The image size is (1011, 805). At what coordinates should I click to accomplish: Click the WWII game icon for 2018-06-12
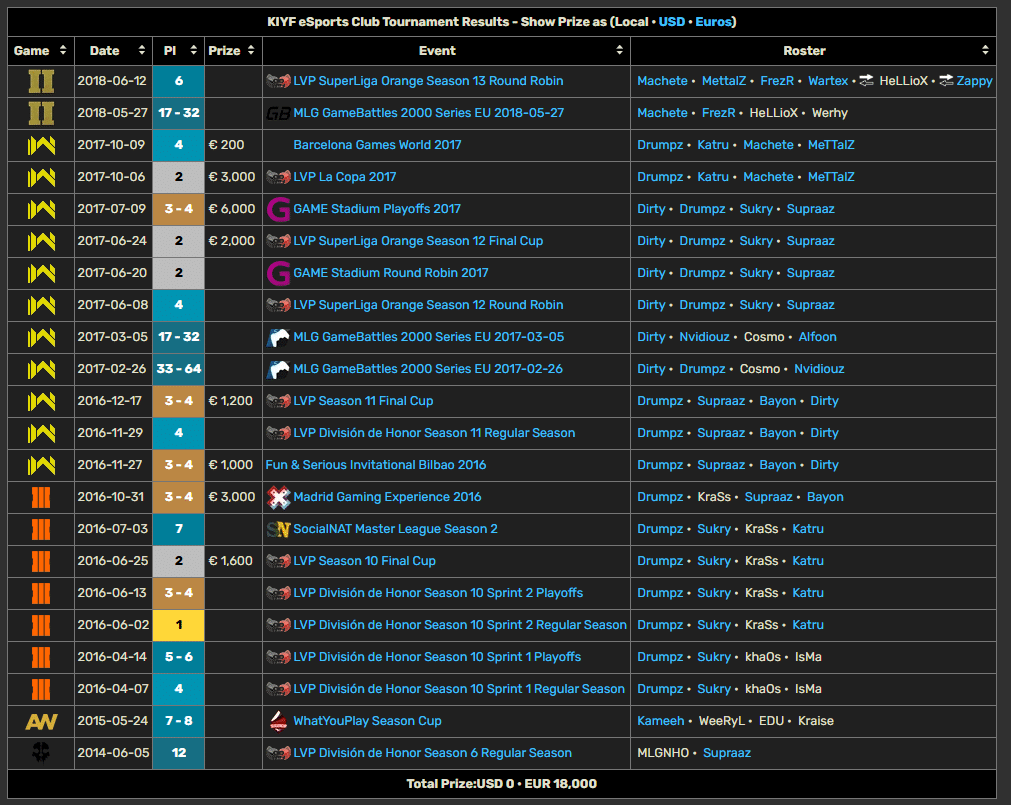point(41,81)
